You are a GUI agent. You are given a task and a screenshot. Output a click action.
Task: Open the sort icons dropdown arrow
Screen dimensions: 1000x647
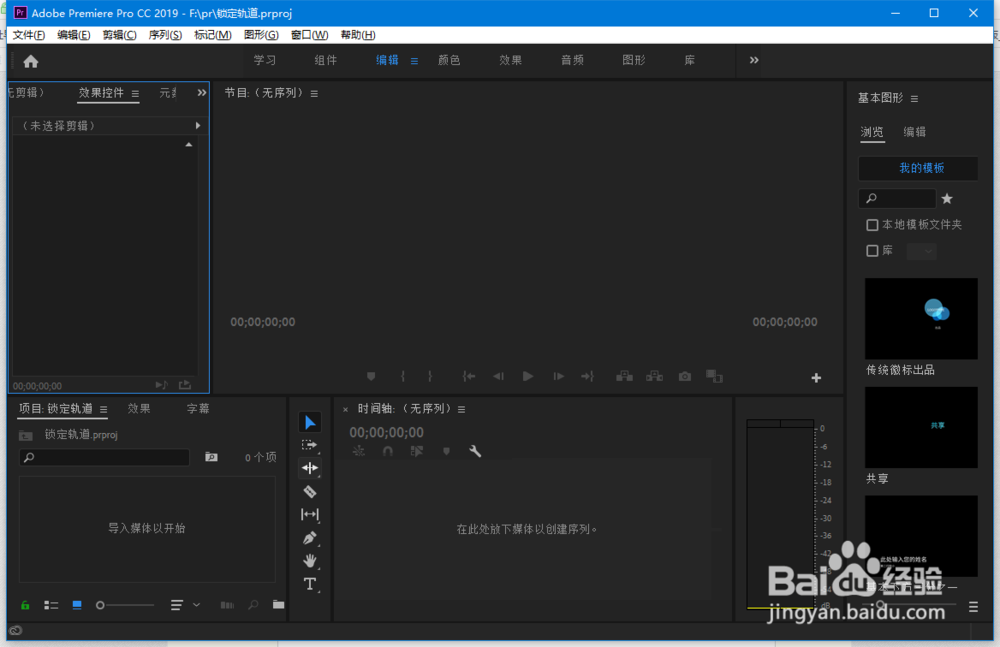pos(196,604)
